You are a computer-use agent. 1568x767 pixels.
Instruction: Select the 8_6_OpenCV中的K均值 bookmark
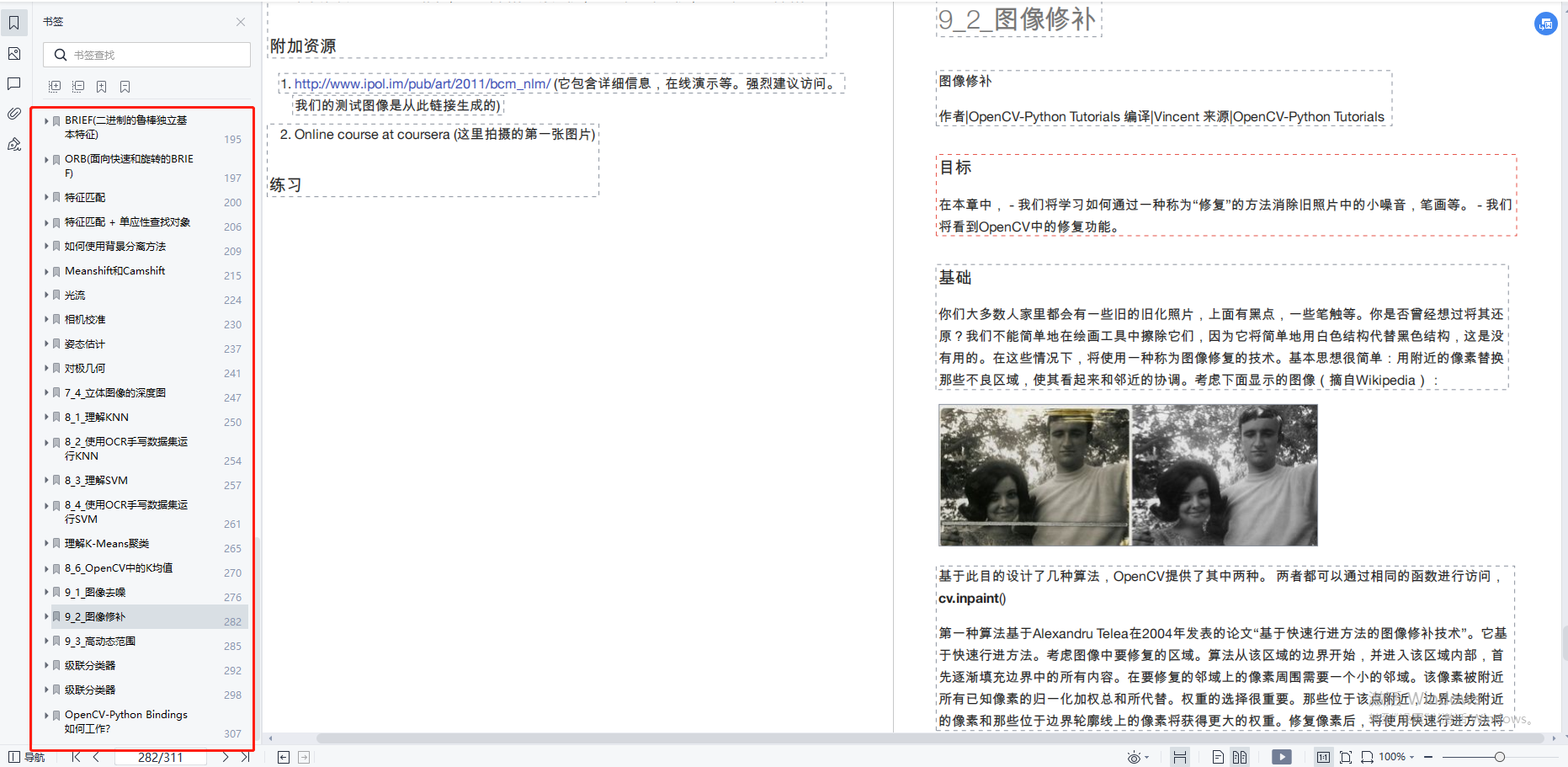click(x=119, y=568)
